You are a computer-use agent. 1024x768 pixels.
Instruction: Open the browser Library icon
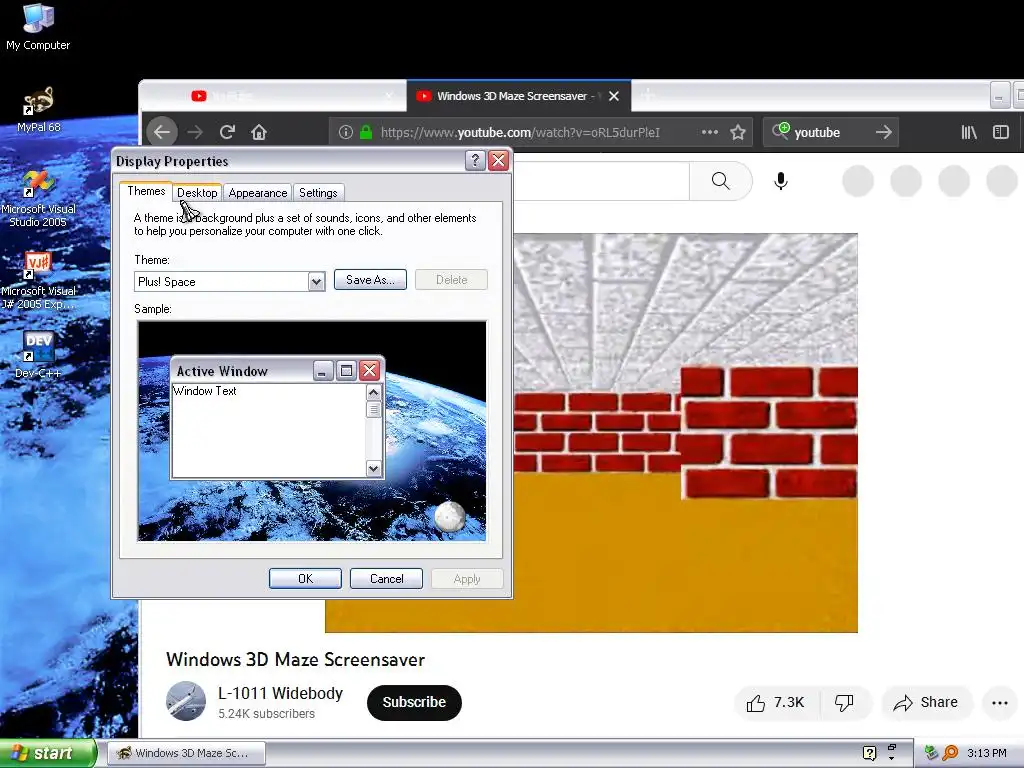pyautogui.click(x=969, y=133)
